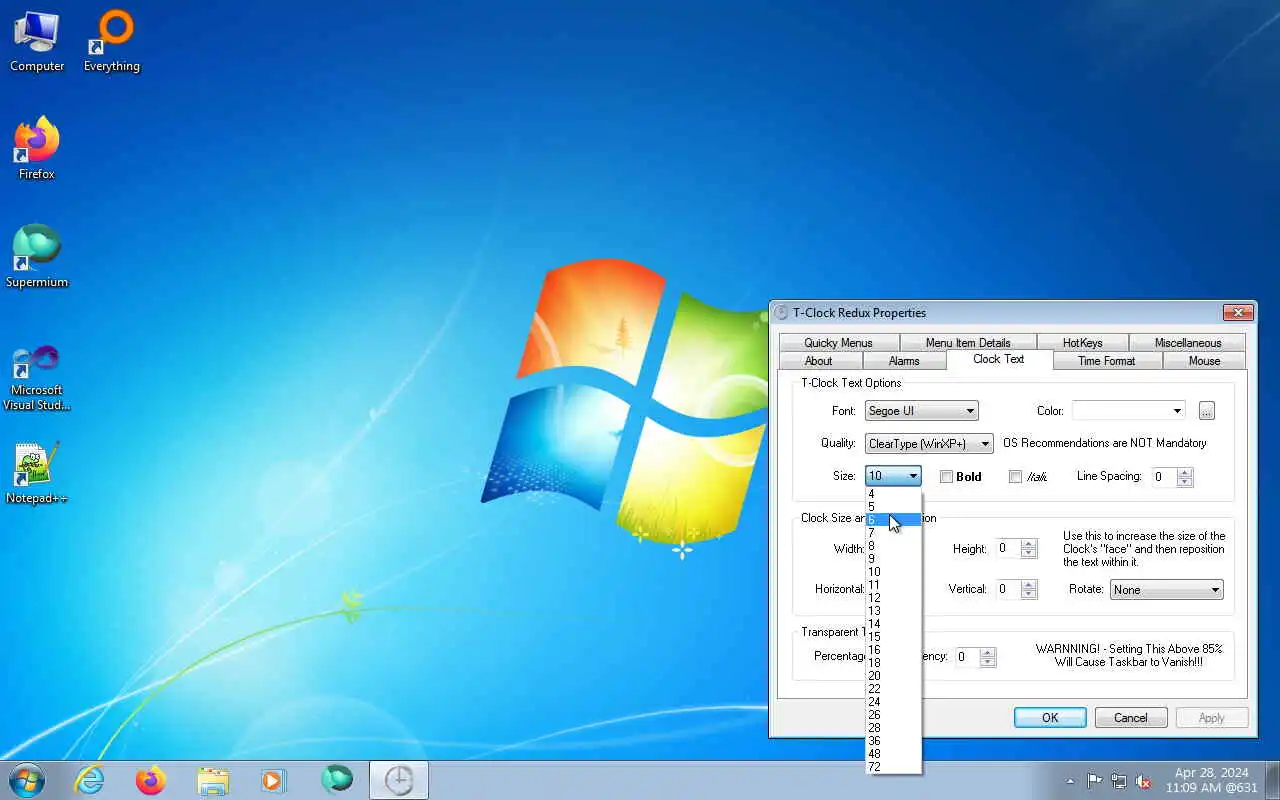Screen dimensions: 1280x800
Task: Switch to the Mouse tab
Action: [1204, 361]
